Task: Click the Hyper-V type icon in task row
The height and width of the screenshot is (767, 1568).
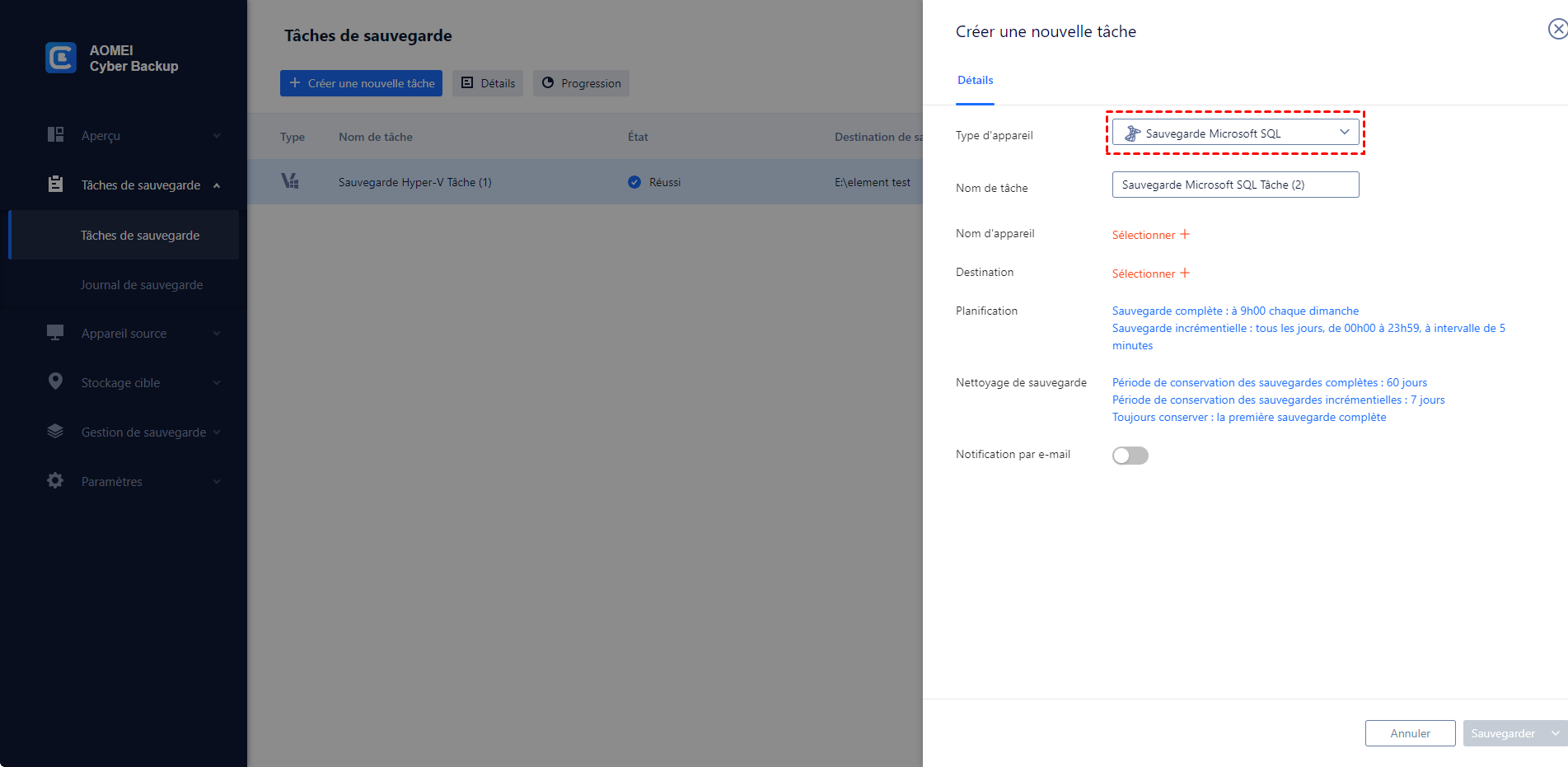Action: (290, 181)
